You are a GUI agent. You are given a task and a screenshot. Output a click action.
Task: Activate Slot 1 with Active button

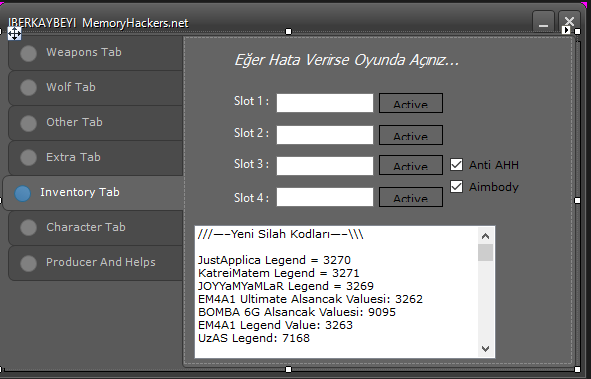coord(411,103)
